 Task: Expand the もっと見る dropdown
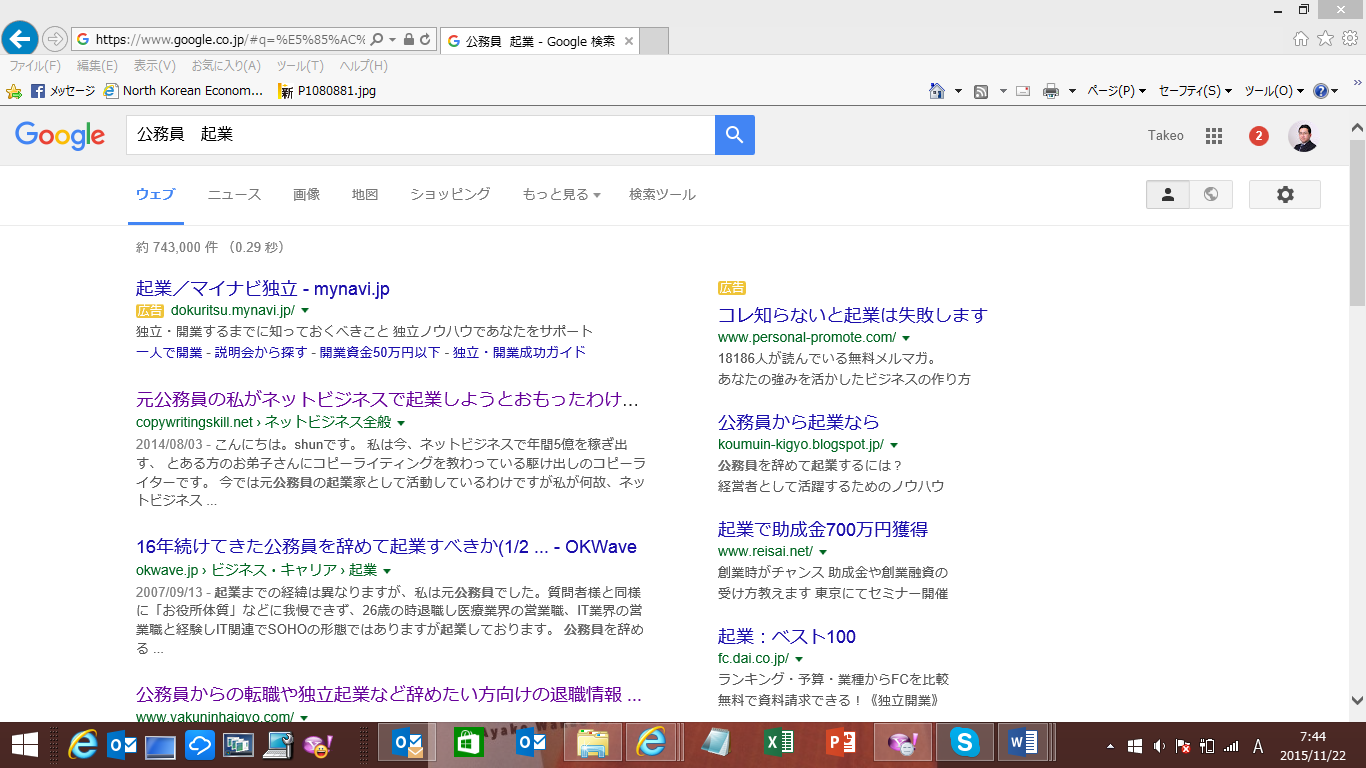[x=561, y=195]
